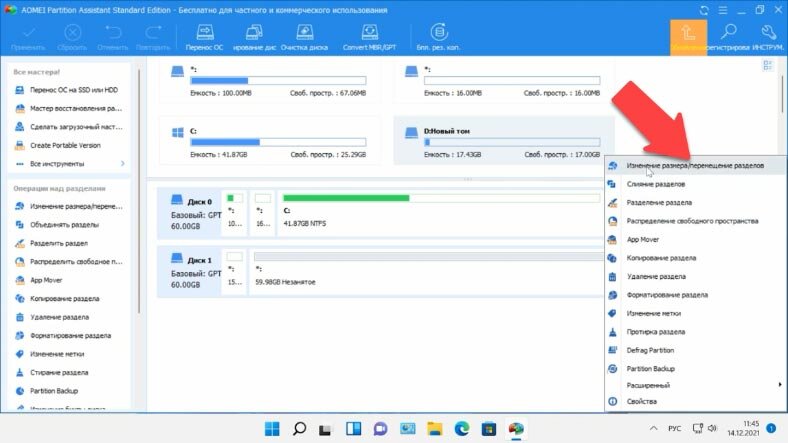This screenshot has width=788, height=443.
Task: Open App Mover from context menu
Action: [x=696, y=240]
